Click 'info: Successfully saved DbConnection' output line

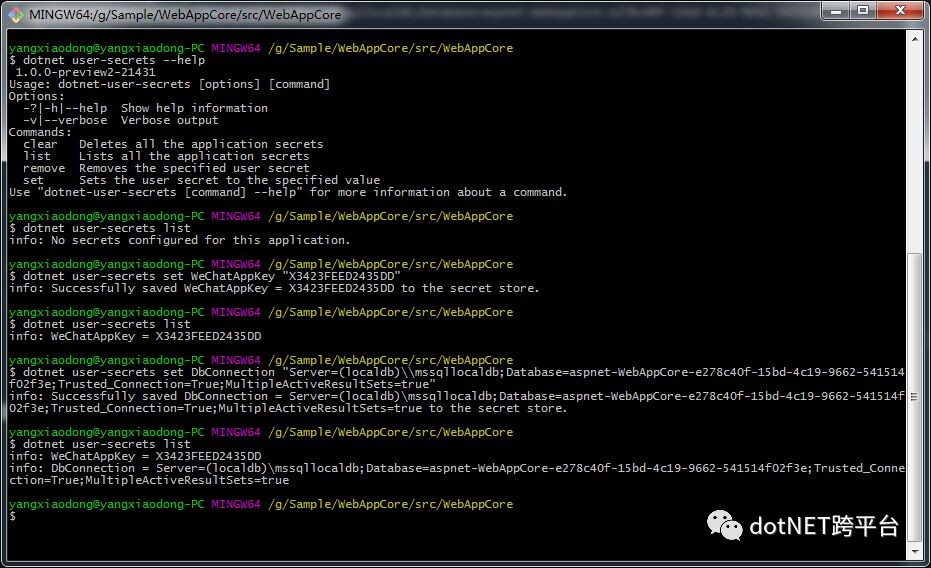[x=457, y=402]
